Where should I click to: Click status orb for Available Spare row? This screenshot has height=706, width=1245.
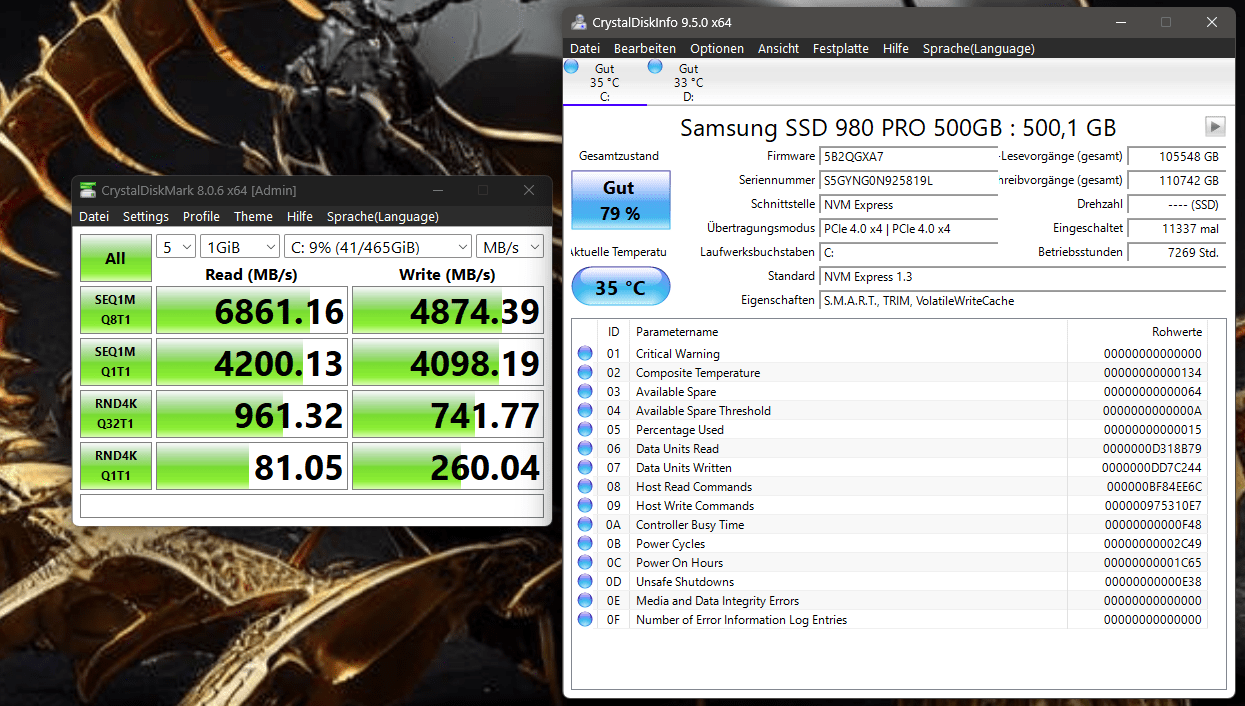[x=585, y=391]
